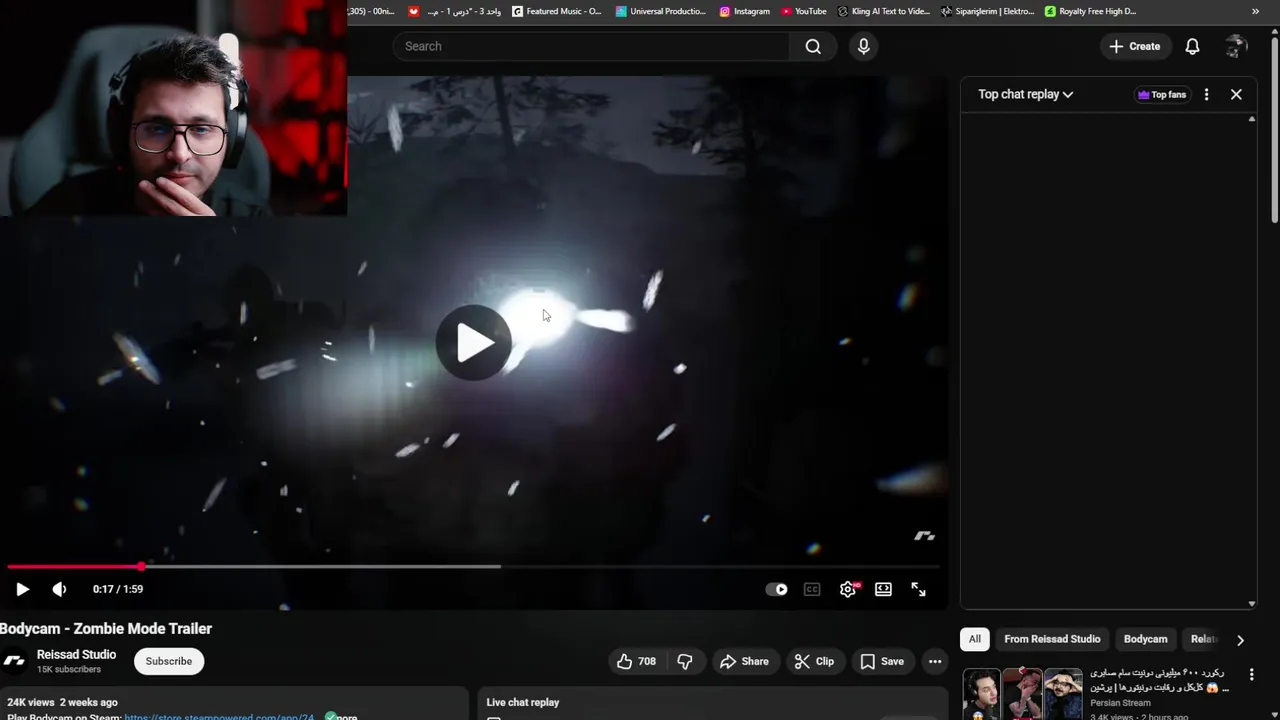The height and width of the screenshot is (720, 1280).
Task: Click the Top fans badge
Action: [1161, 94]
